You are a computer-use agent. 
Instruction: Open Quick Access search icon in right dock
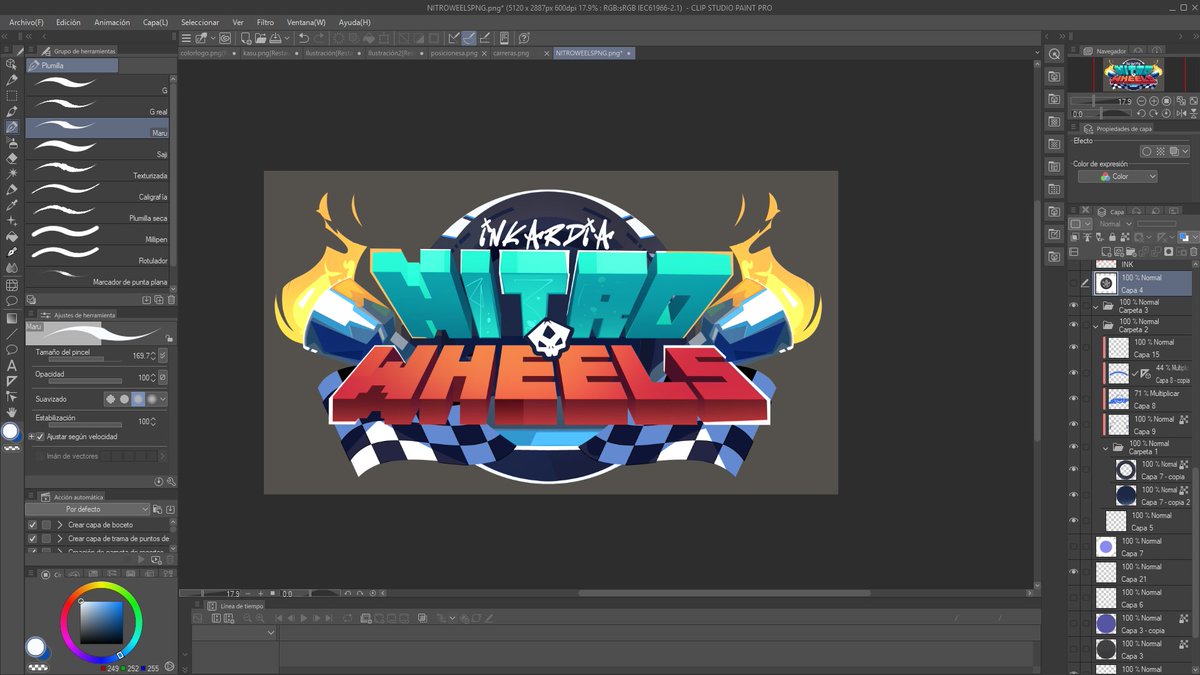point(1054,53)
